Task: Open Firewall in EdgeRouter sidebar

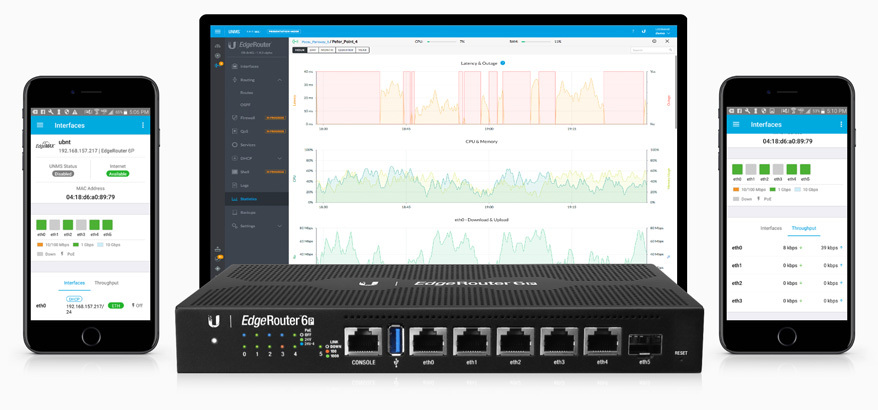Action: 247,118
